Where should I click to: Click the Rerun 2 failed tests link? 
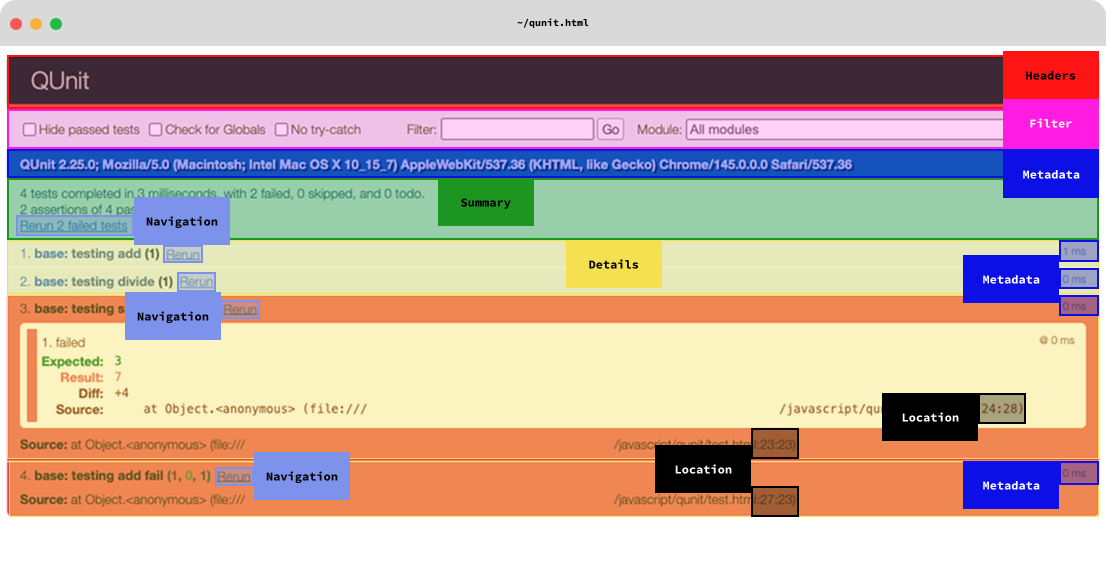[73, 226]
